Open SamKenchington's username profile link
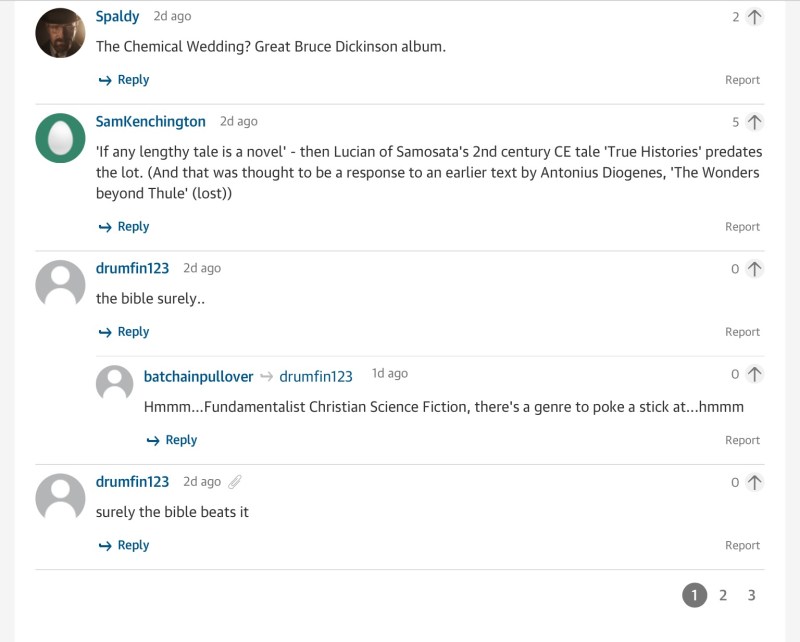800x642 pixels. coord(150,122)
